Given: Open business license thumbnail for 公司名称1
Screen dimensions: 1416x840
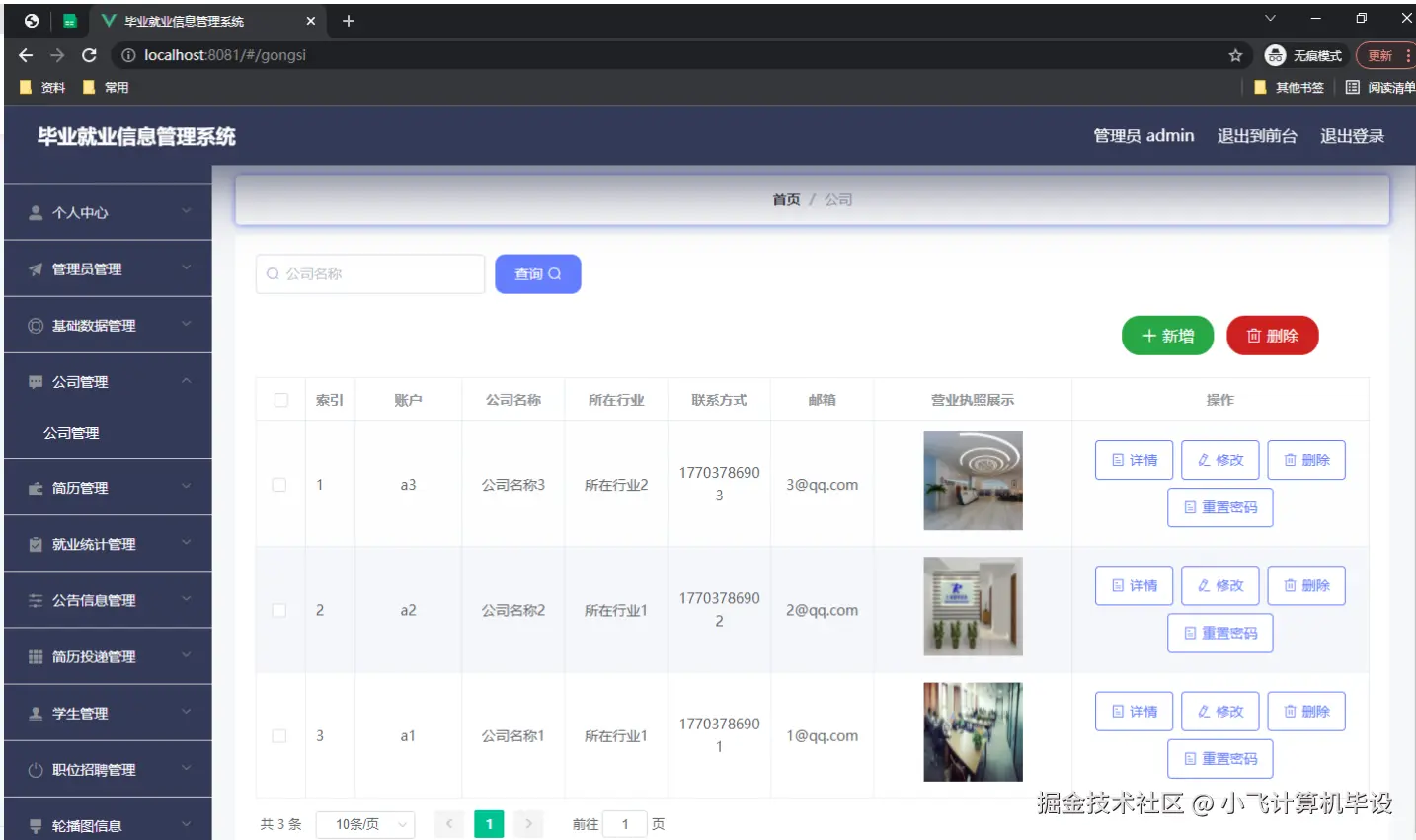Looking at the screenshot, I should (973, 731).
